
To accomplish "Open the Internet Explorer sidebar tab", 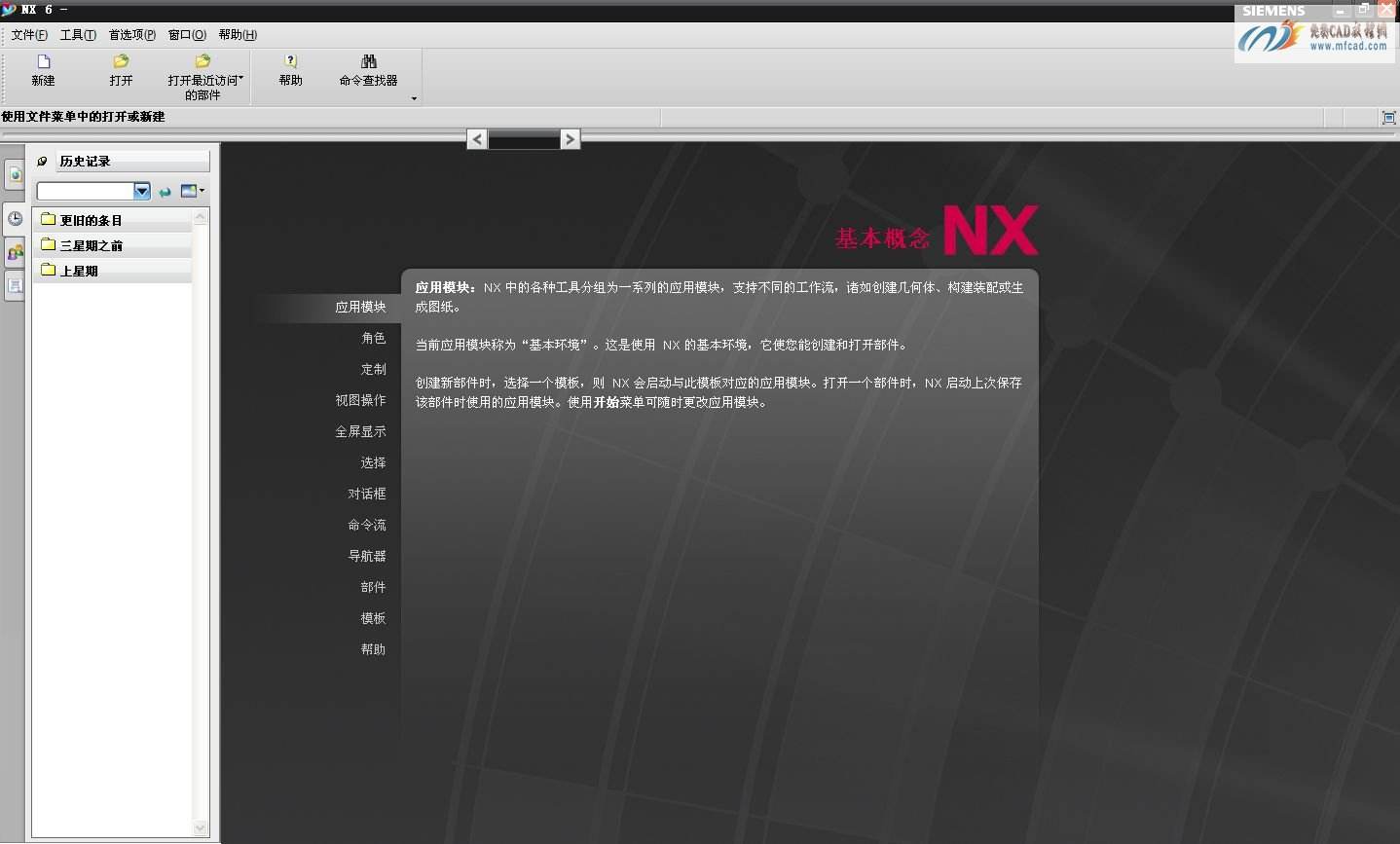I will [x=15, y=175].
